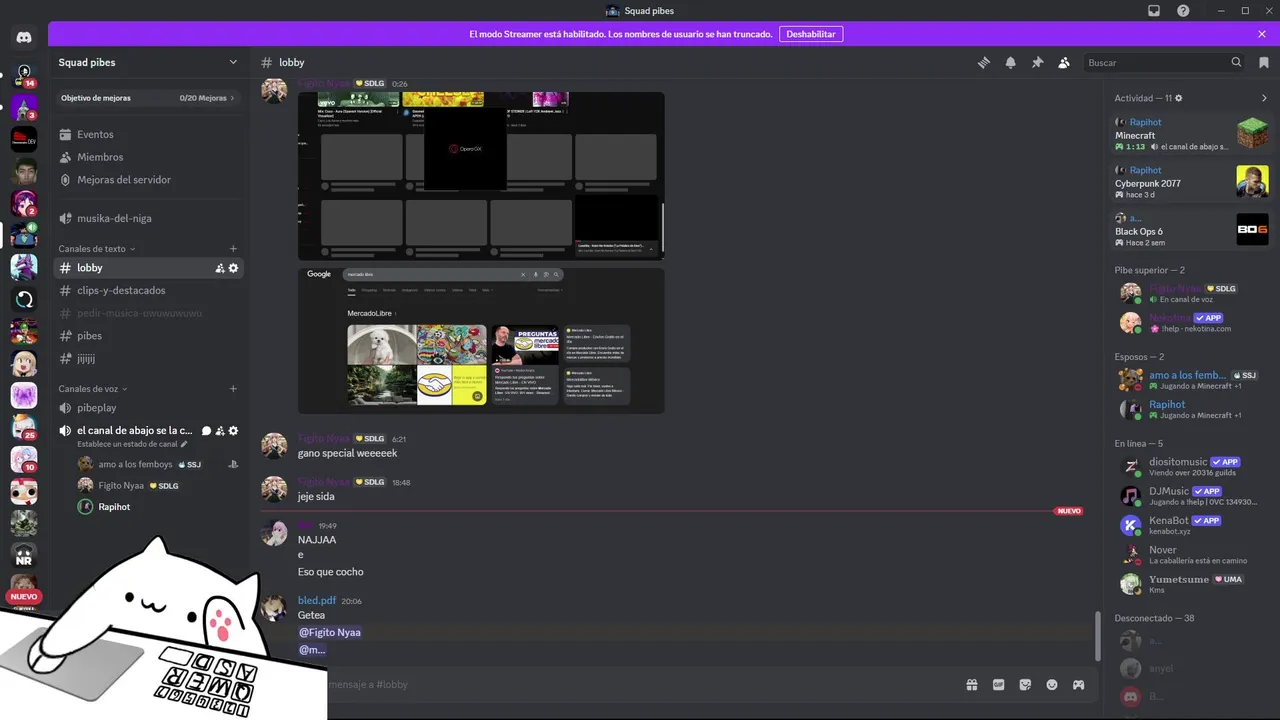
Task: Toggle the member list visibility
Action: [1064, 62]
